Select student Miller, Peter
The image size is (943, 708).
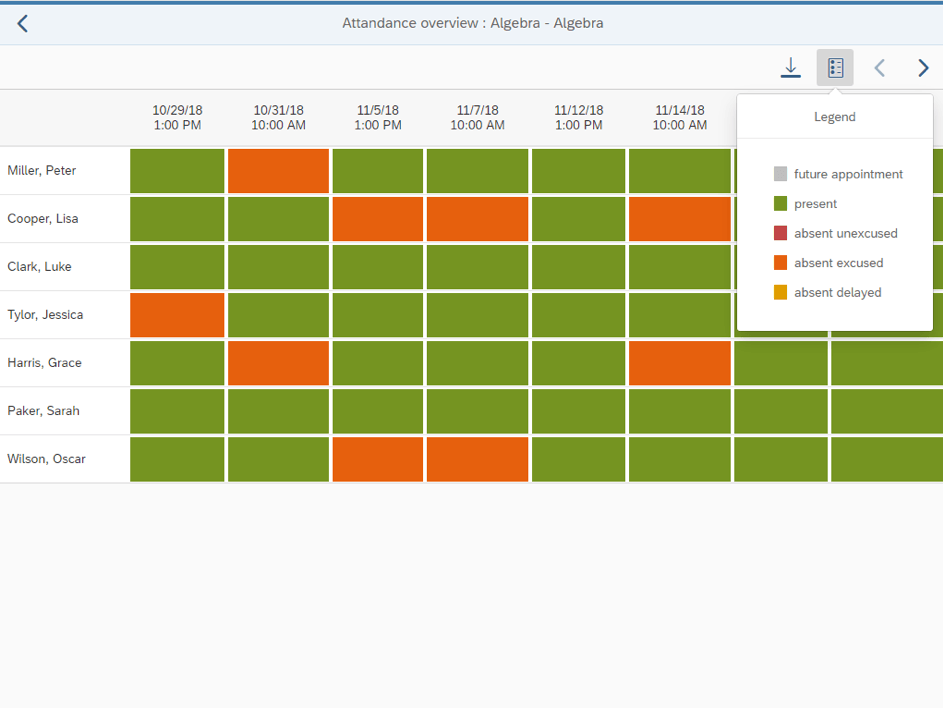[x=42, y=171]
